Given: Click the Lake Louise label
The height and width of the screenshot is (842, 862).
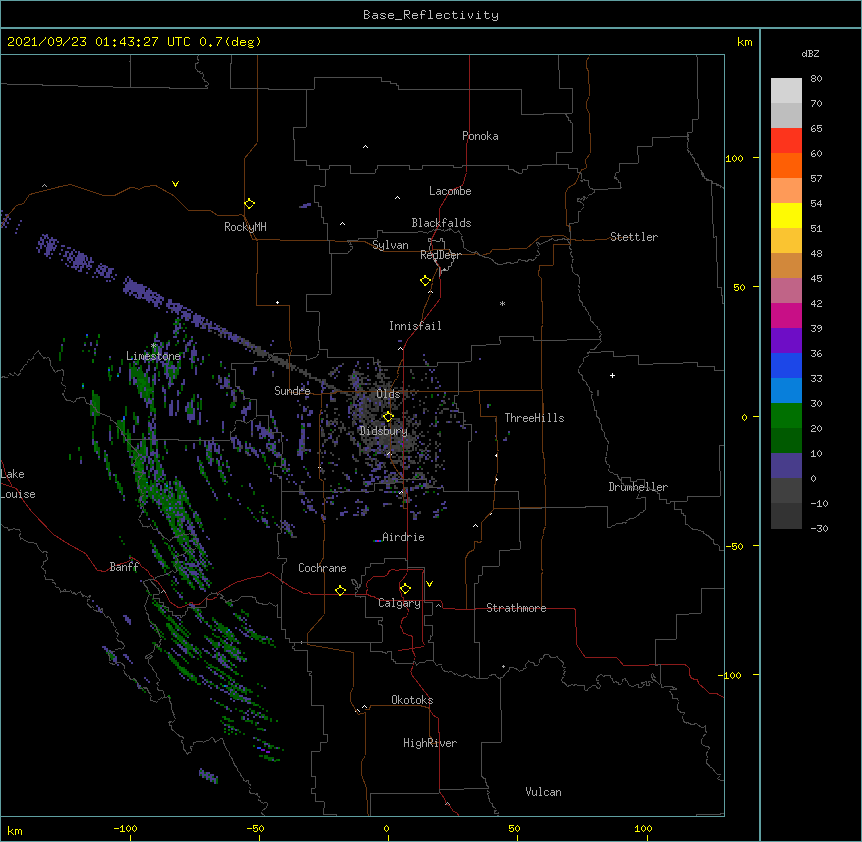Looking at the screenshot, I should (18, 484).
